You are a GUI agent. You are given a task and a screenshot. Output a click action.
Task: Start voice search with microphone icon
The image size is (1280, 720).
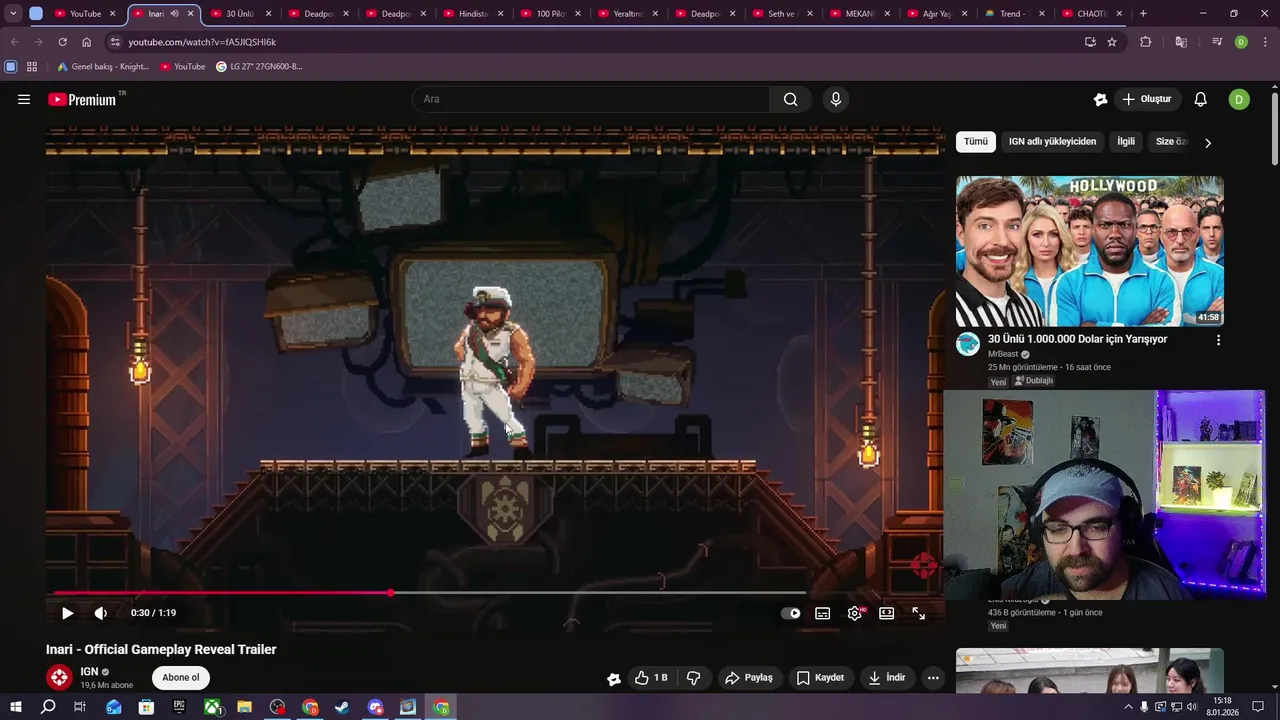(836, 99)
